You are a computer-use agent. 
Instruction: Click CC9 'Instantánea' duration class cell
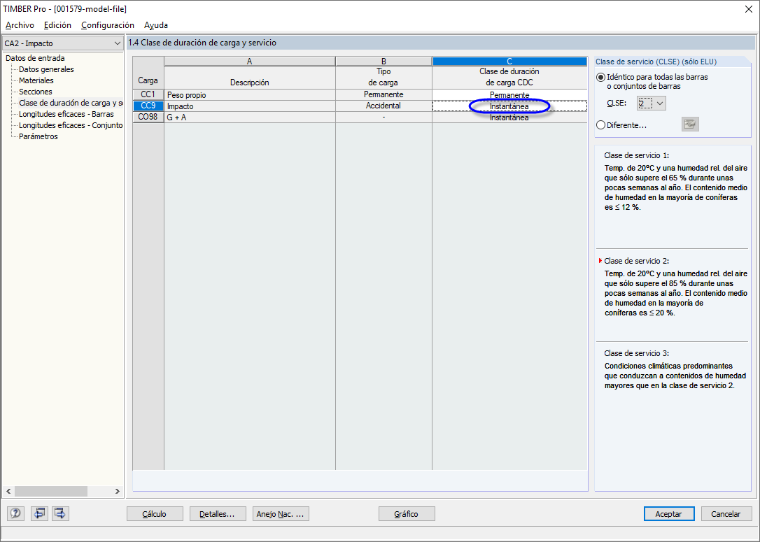tap(509, 106)
